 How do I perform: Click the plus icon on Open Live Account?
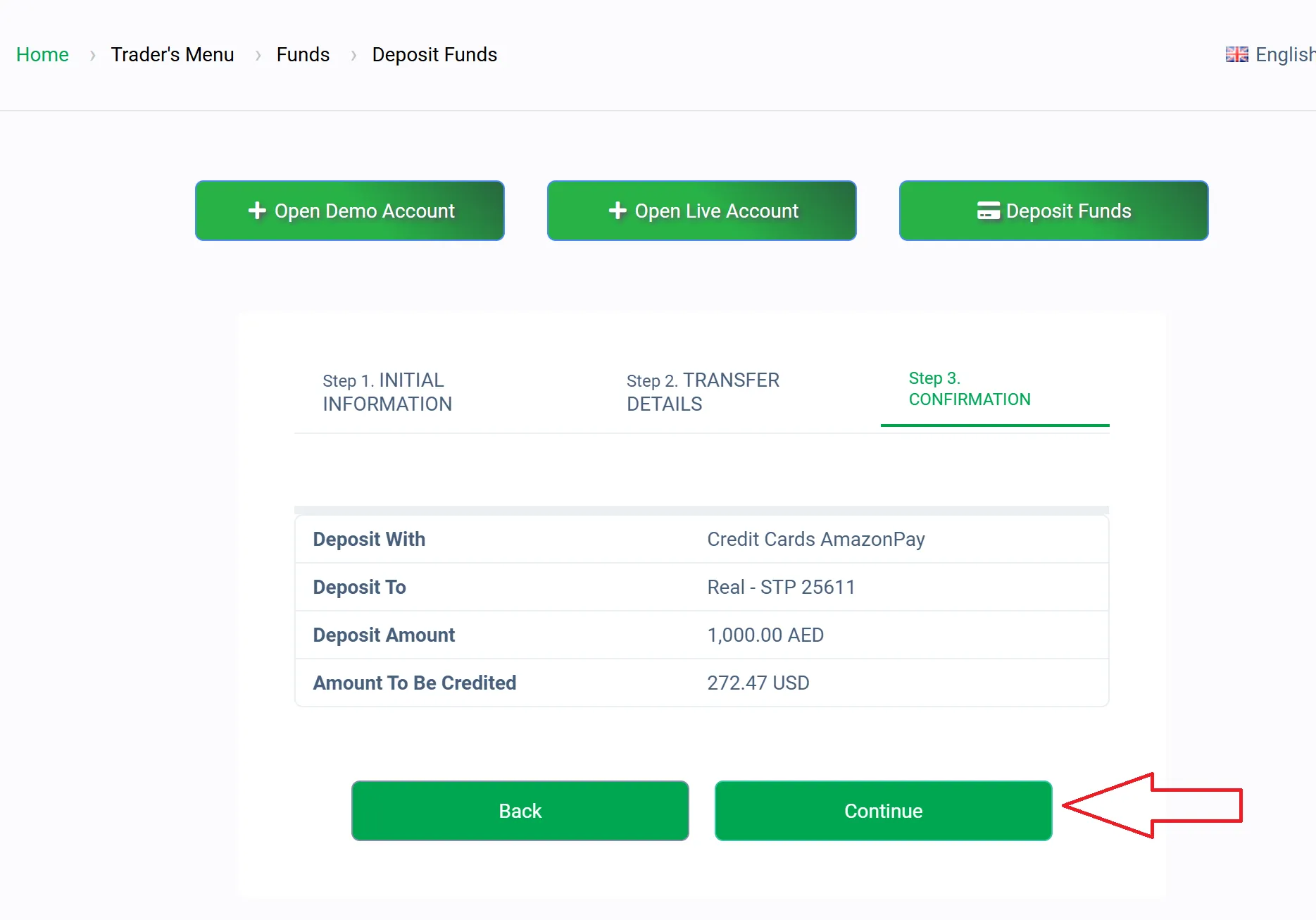[618, 211]
